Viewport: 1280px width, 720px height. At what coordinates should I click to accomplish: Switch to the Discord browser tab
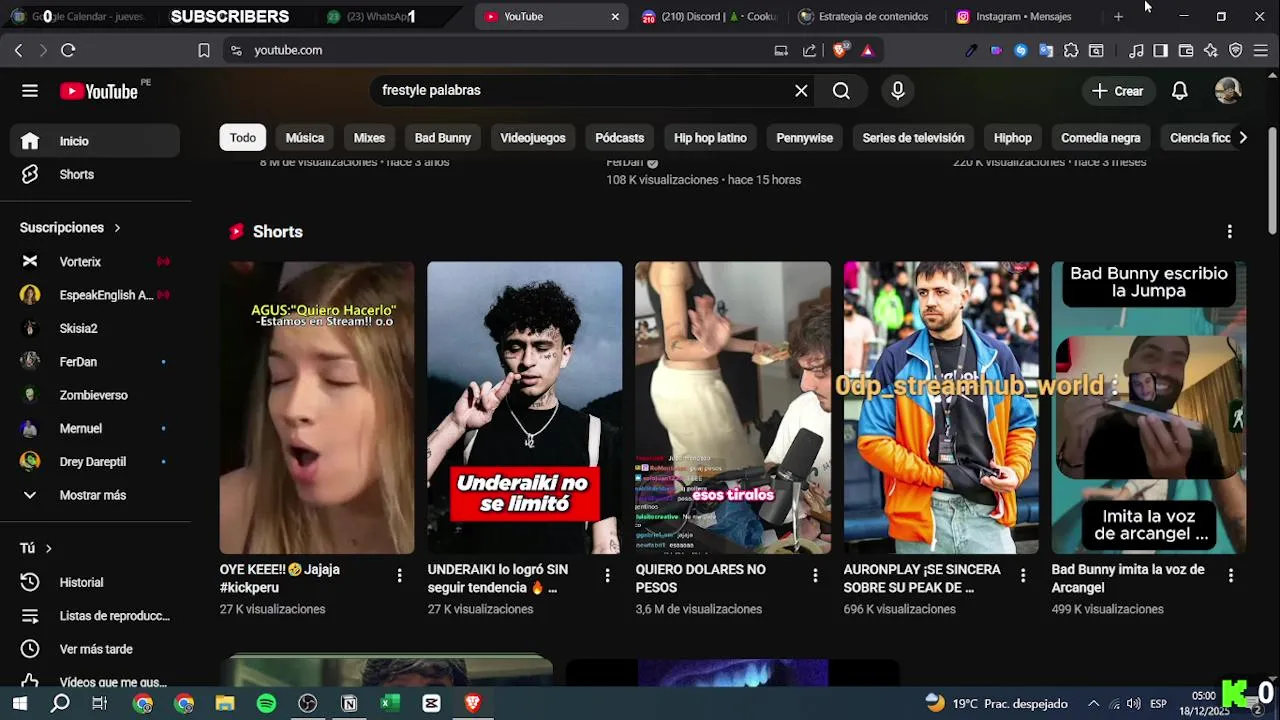pos(711,17)
